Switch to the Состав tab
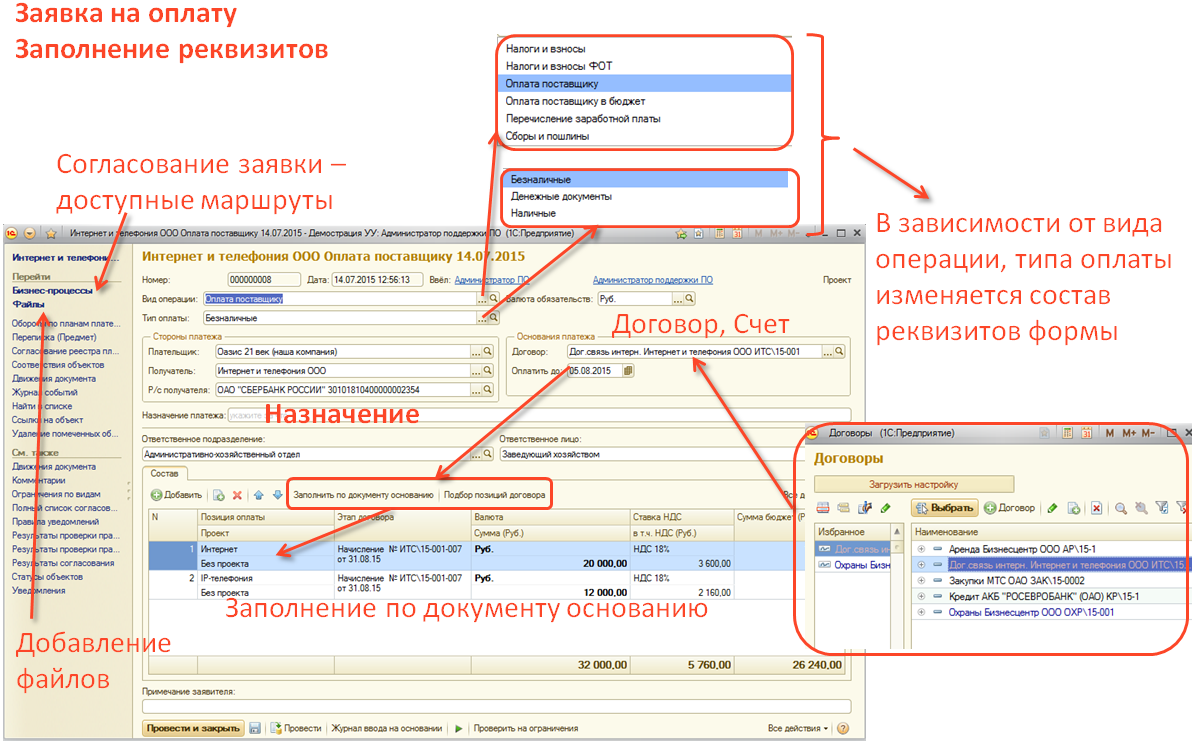 click(x=165, y=473)
